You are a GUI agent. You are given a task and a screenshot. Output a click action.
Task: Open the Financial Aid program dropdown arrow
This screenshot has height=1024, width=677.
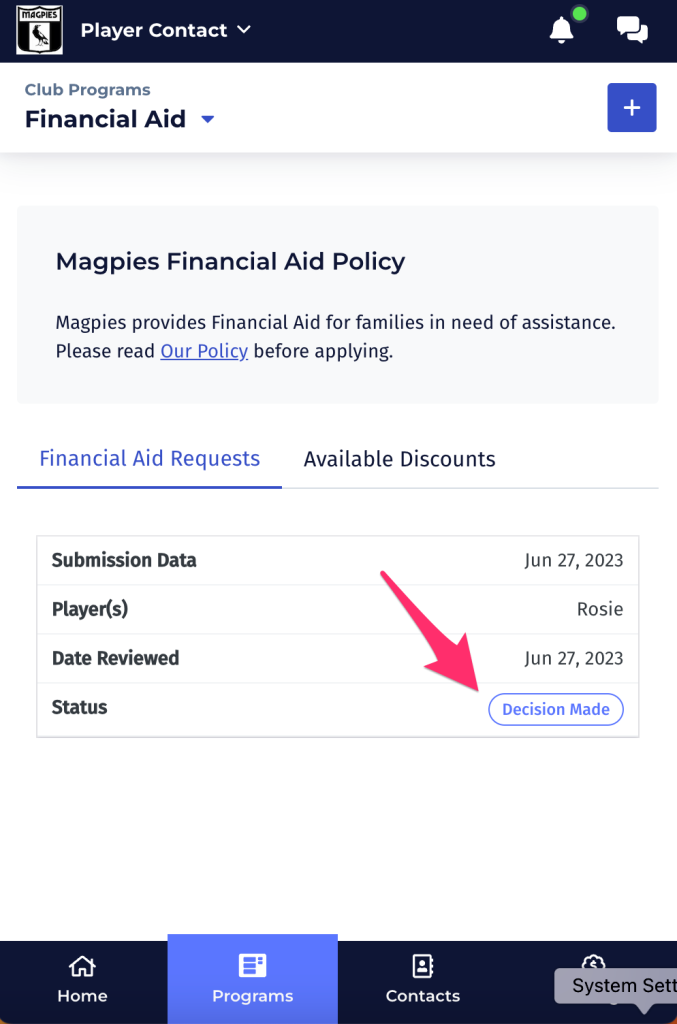(208, 120)
